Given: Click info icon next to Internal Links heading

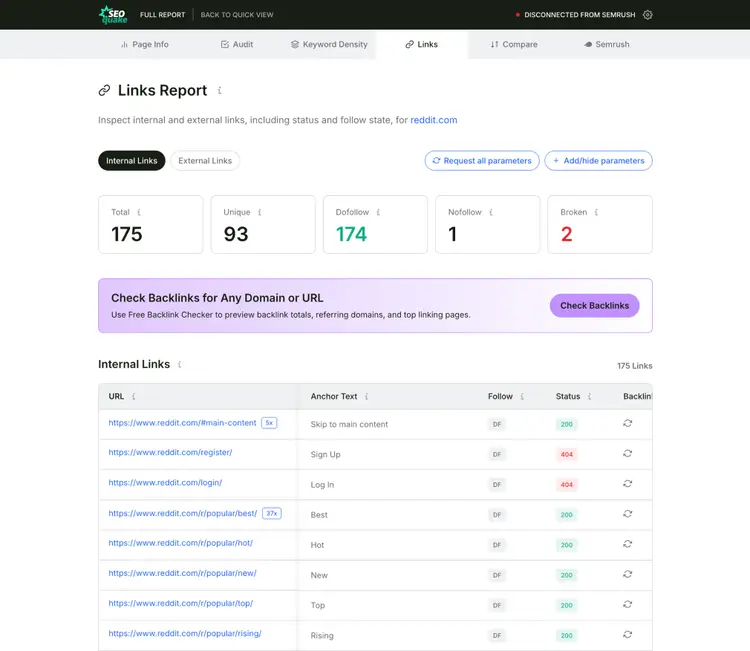Looking at the screenshot, I should click(x=179, y=364).
